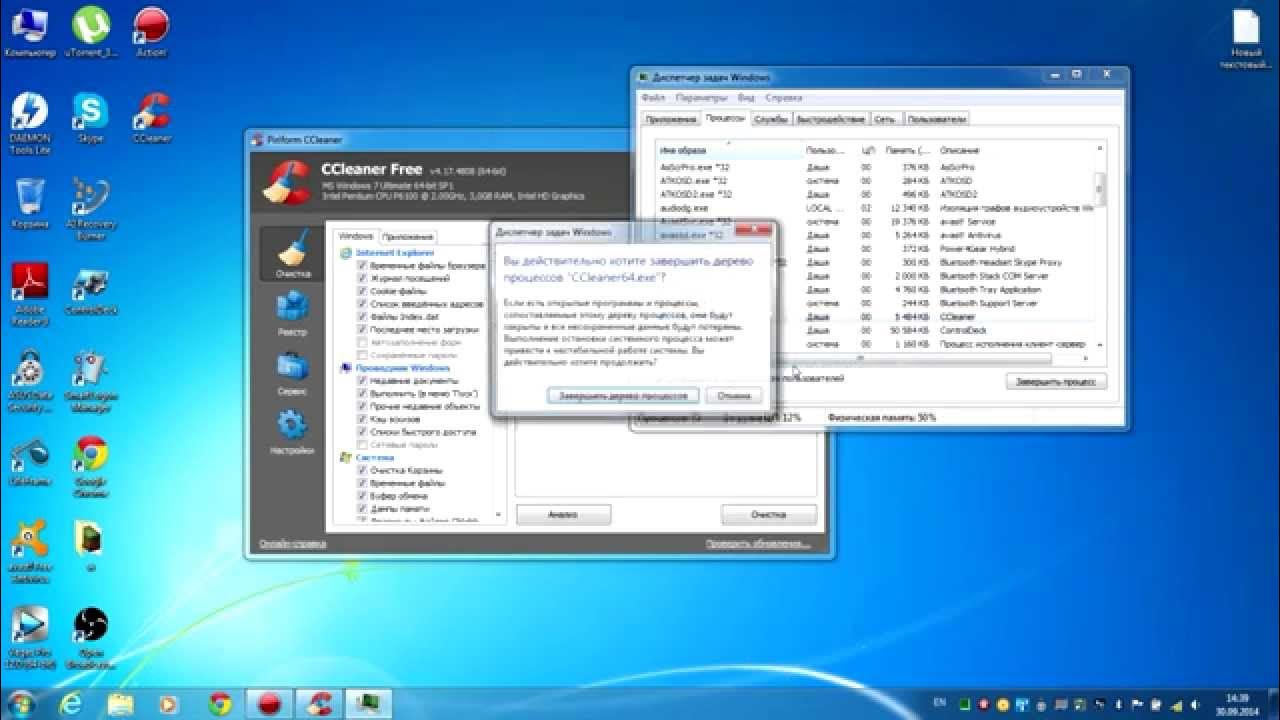Click Завершить процесс button in Task Manager
The height and width of the screenshot is (720, 1280).
(x=1056, y=382)
